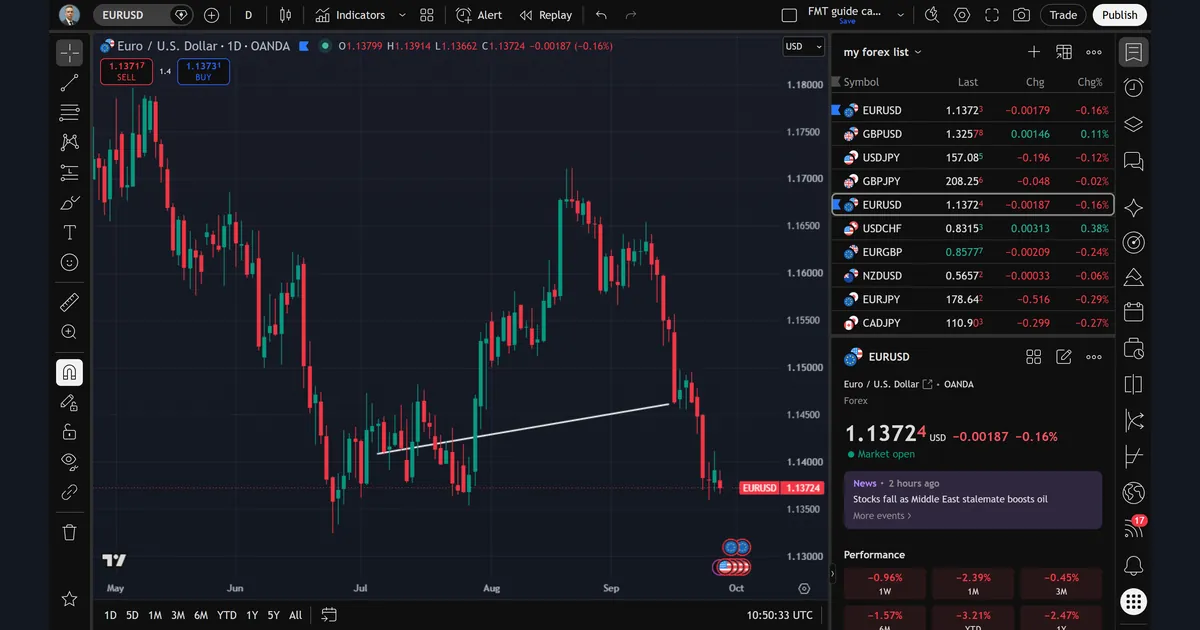Select NZDUSD in the watchlist
Viewport: 1200px width, 630px height.
tap(972, 276)
